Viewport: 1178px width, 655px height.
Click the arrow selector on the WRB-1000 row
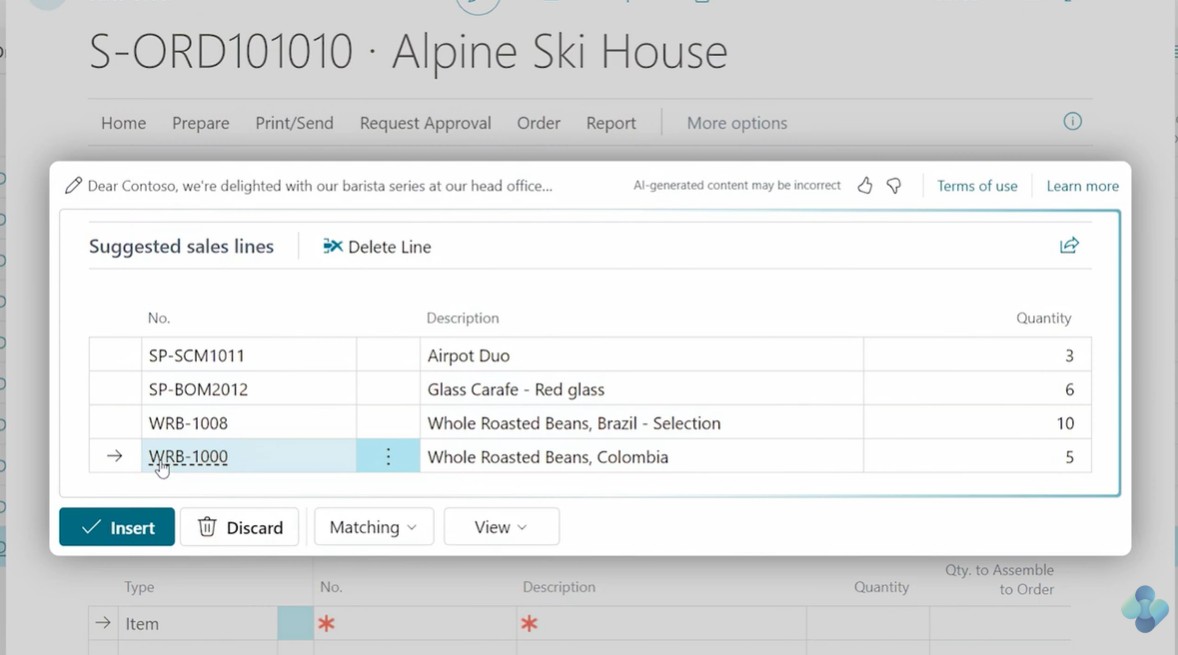click(113, 456)
